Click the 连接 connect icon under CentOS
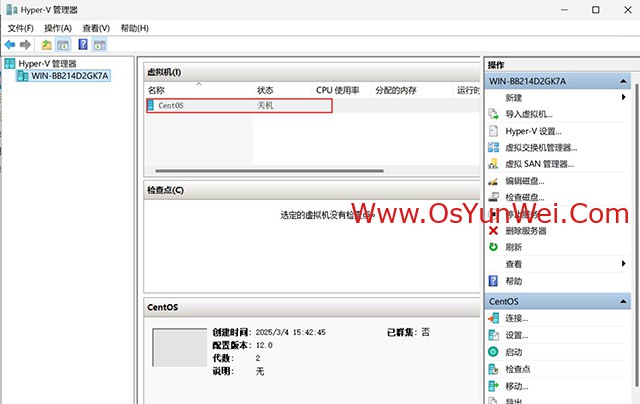 (493, 318)
